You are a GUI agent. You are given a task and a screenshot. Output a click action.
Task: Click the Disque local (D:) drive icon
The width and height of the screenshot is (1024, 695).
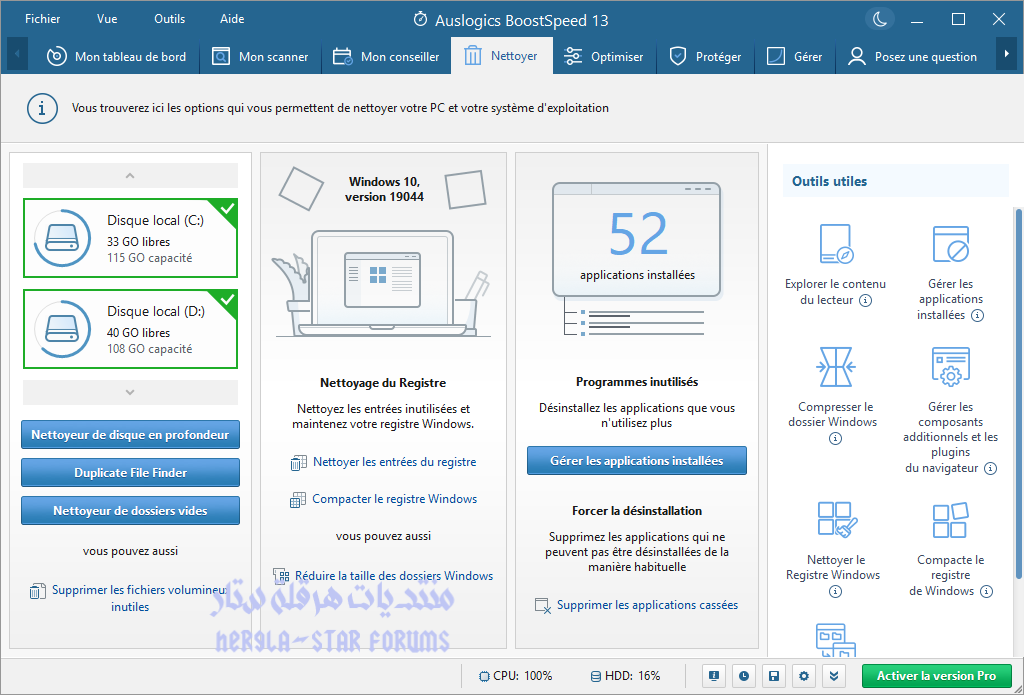point(62,329)
